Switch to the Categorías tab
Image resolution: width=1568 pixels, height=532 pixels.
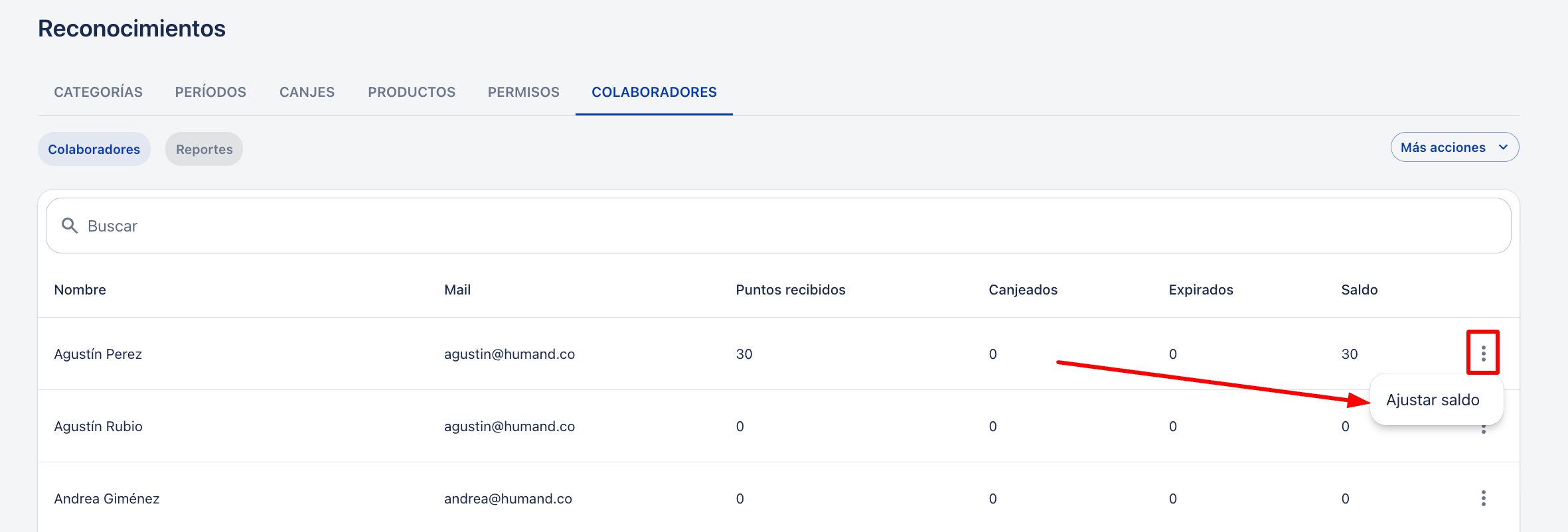[x=98, y=92]
